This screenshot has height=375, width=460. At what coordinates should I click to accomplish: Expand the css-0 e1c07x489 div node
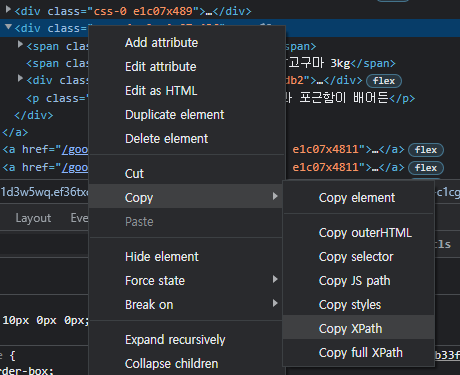point(8,10)
